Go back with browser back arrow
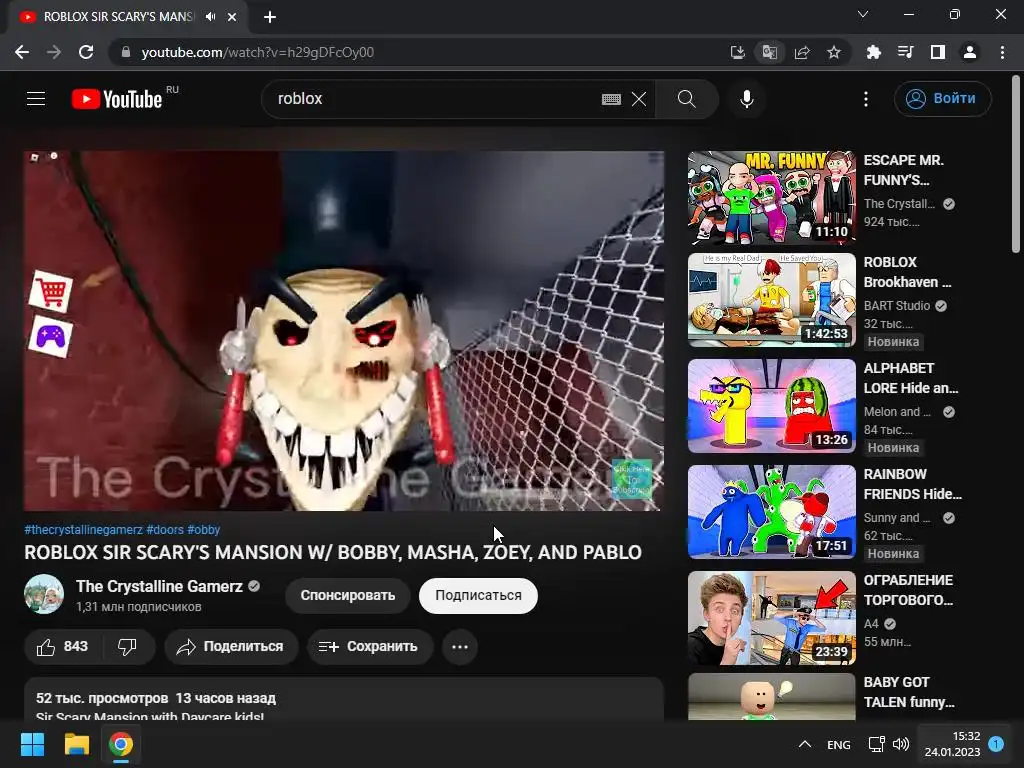This screenshot has height=768, width=1024. click(22, 52)
